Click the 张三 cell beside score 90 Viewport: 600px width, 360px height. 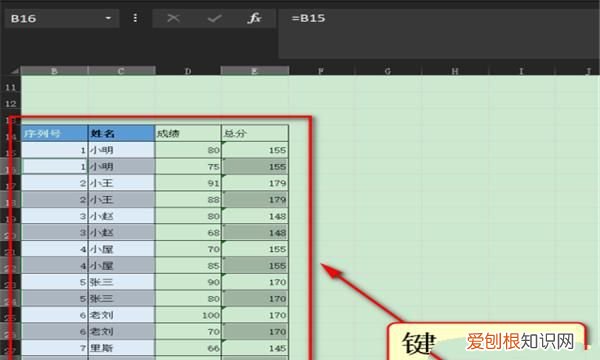[121, 282]
